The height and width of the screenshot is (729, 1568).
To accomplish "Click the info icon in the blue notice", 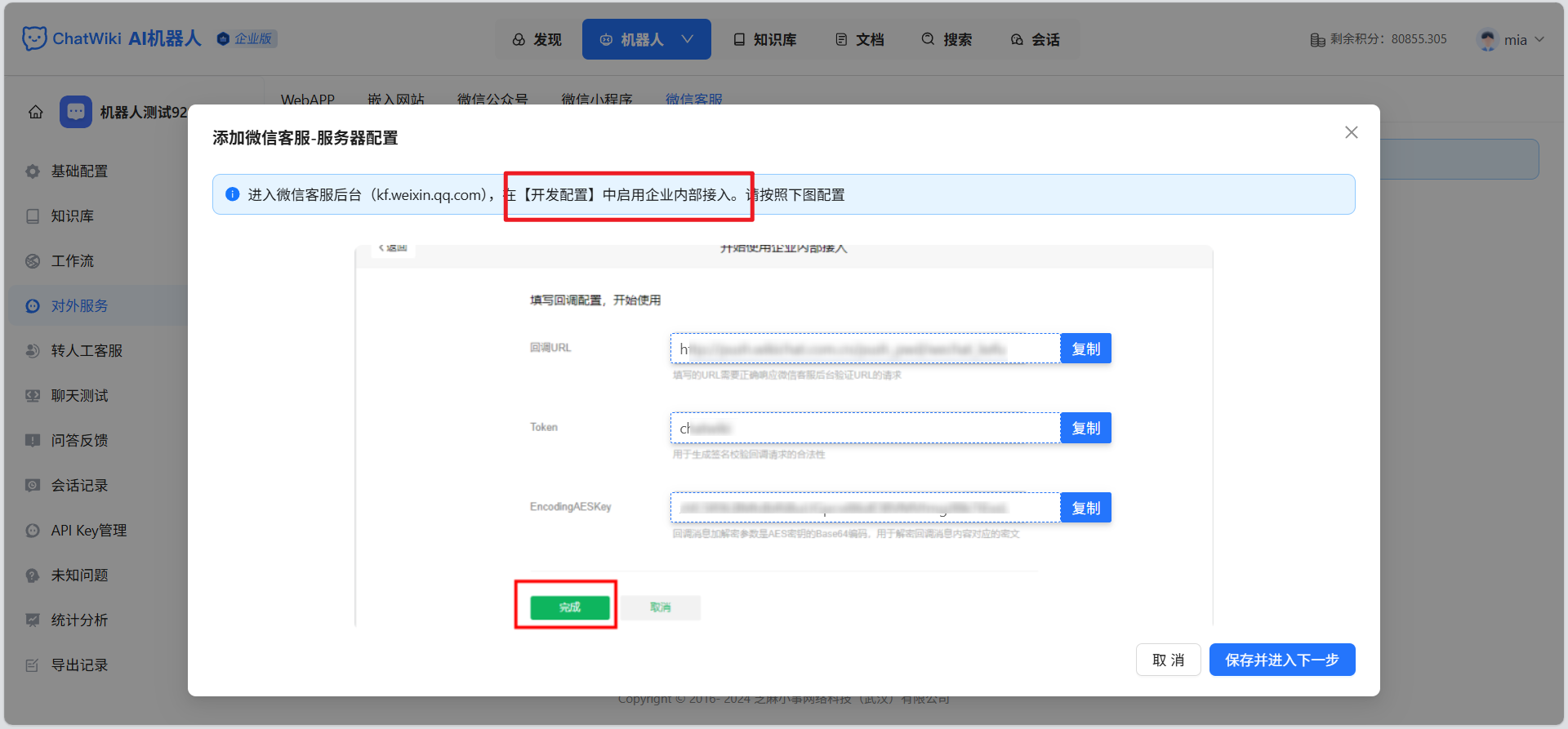I will [x=233, y=194].
